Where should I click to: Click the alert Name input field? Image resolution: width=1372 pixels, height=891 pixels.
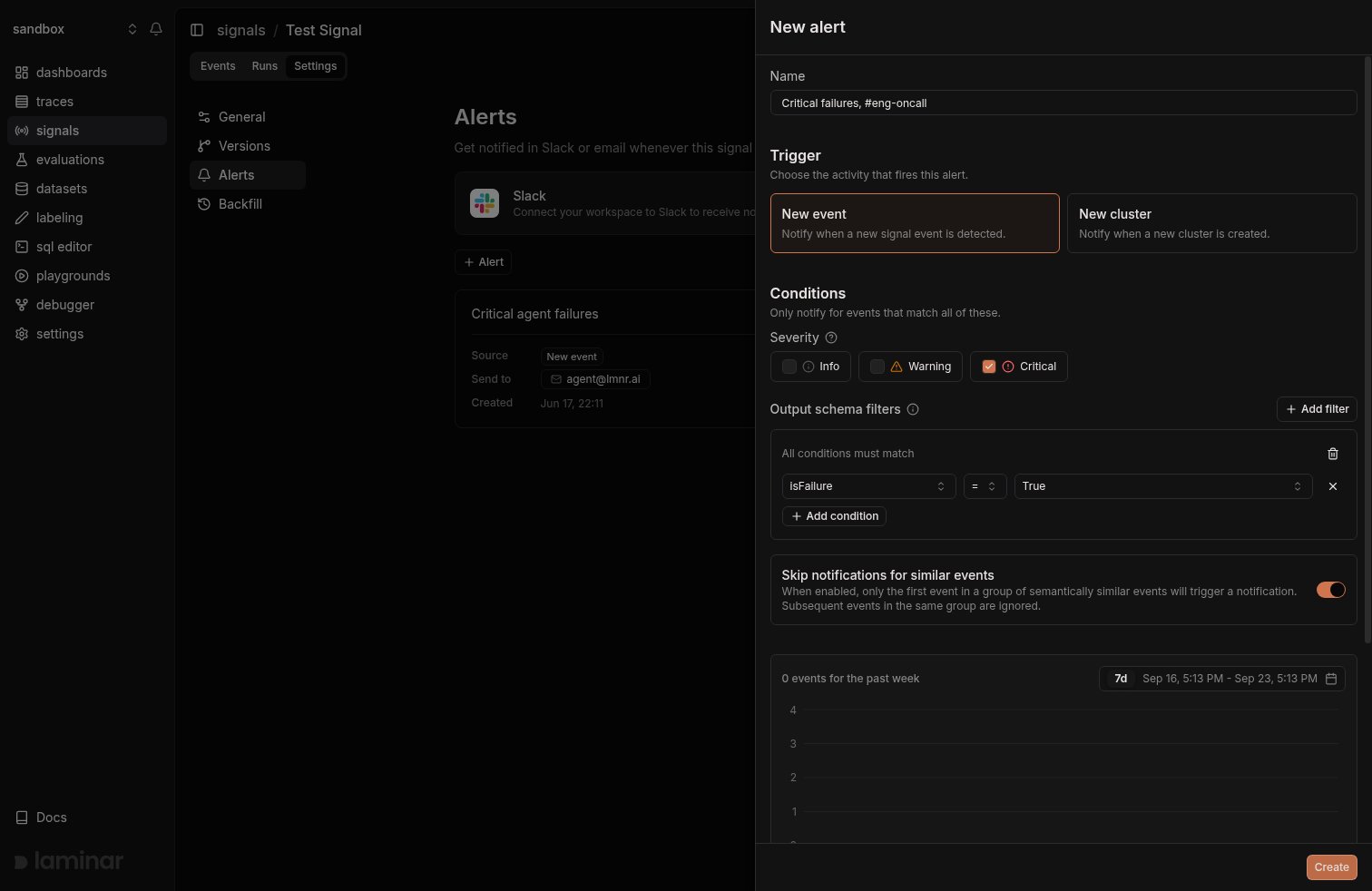(1063, 103)
